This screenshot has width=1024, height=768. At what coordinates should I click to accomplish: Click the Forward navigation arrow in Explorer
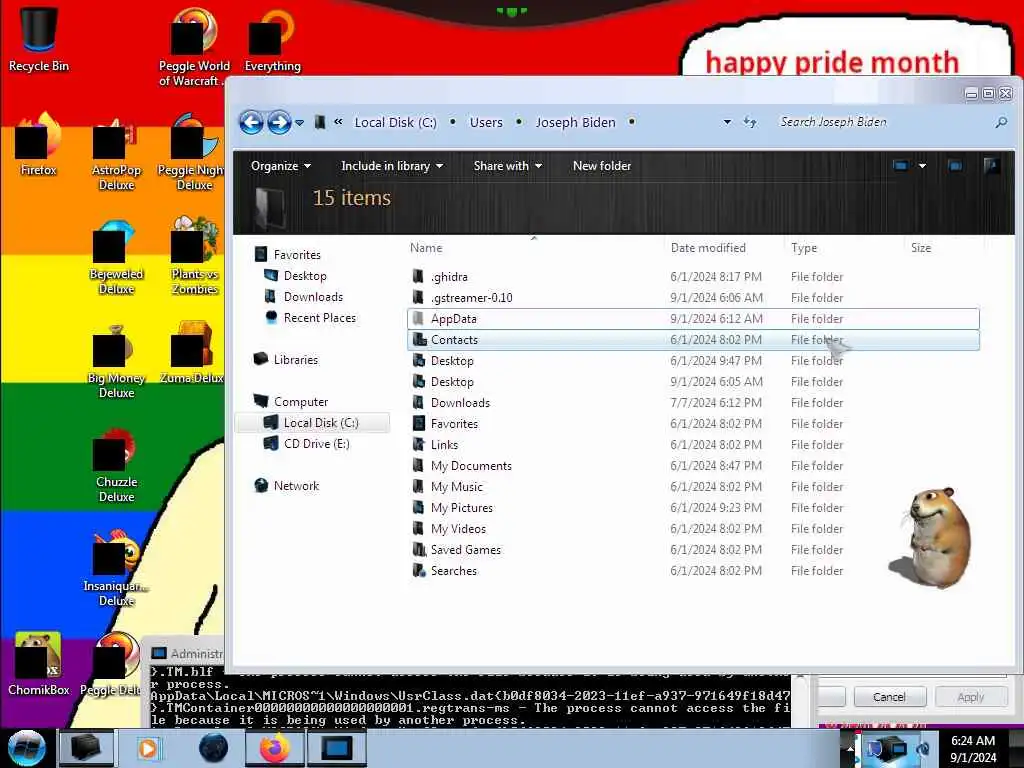pos(279,122)
